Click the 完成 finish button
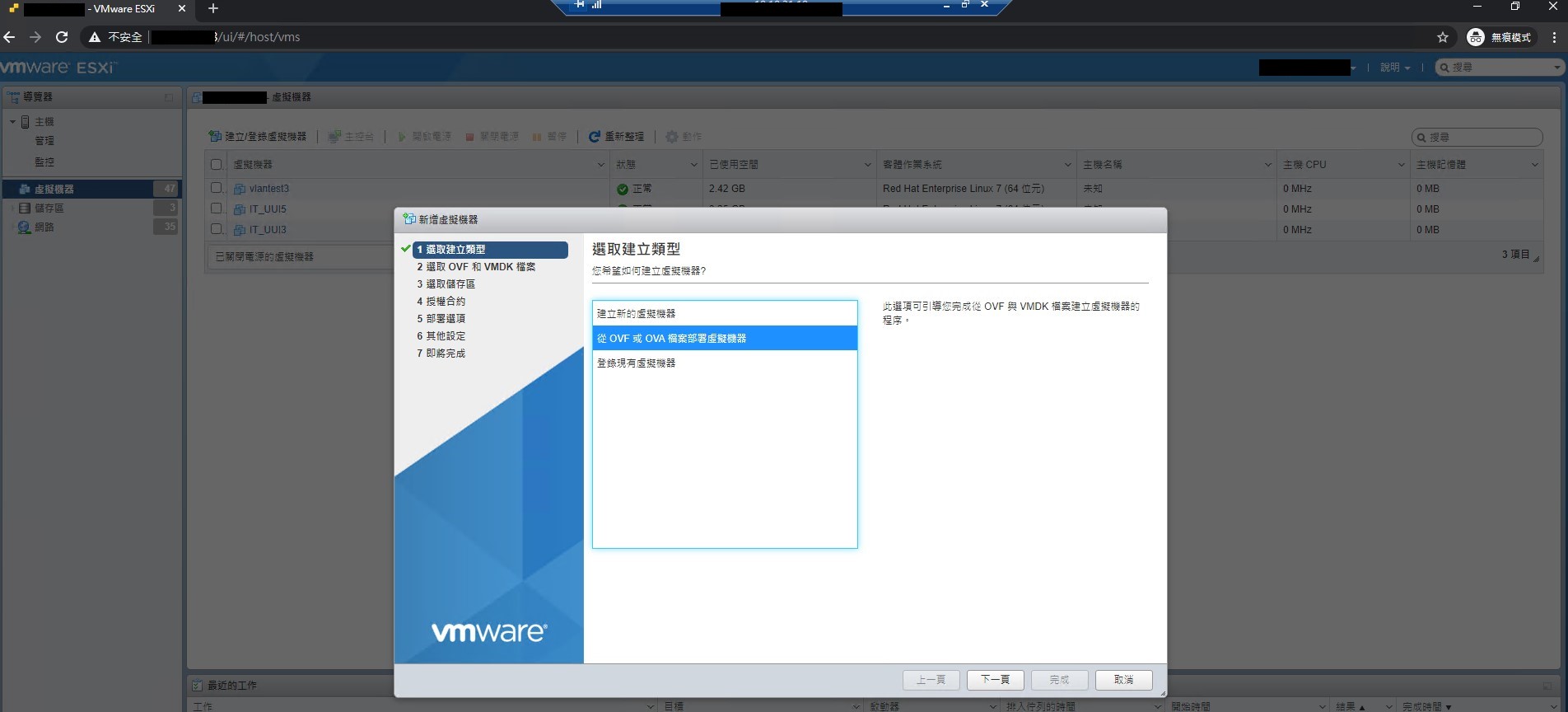 pyautogui.click(x=1059, y=680)
